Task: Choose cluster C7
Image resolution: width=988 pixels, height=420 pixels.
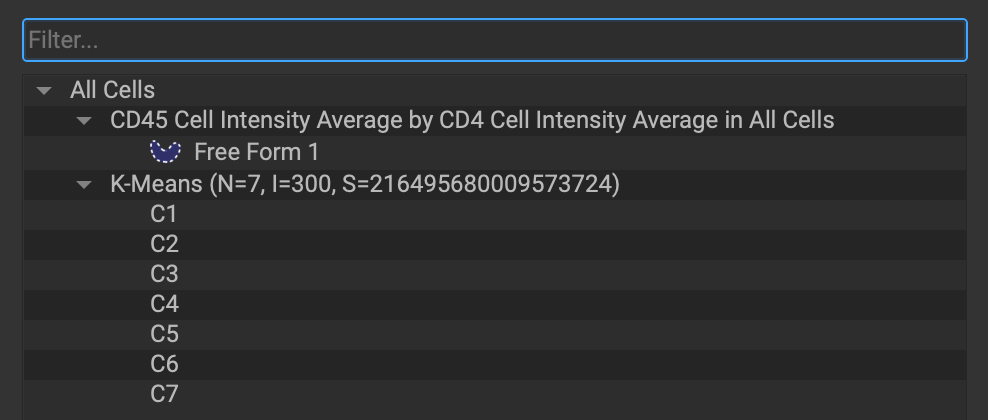Action: point(164,394)
